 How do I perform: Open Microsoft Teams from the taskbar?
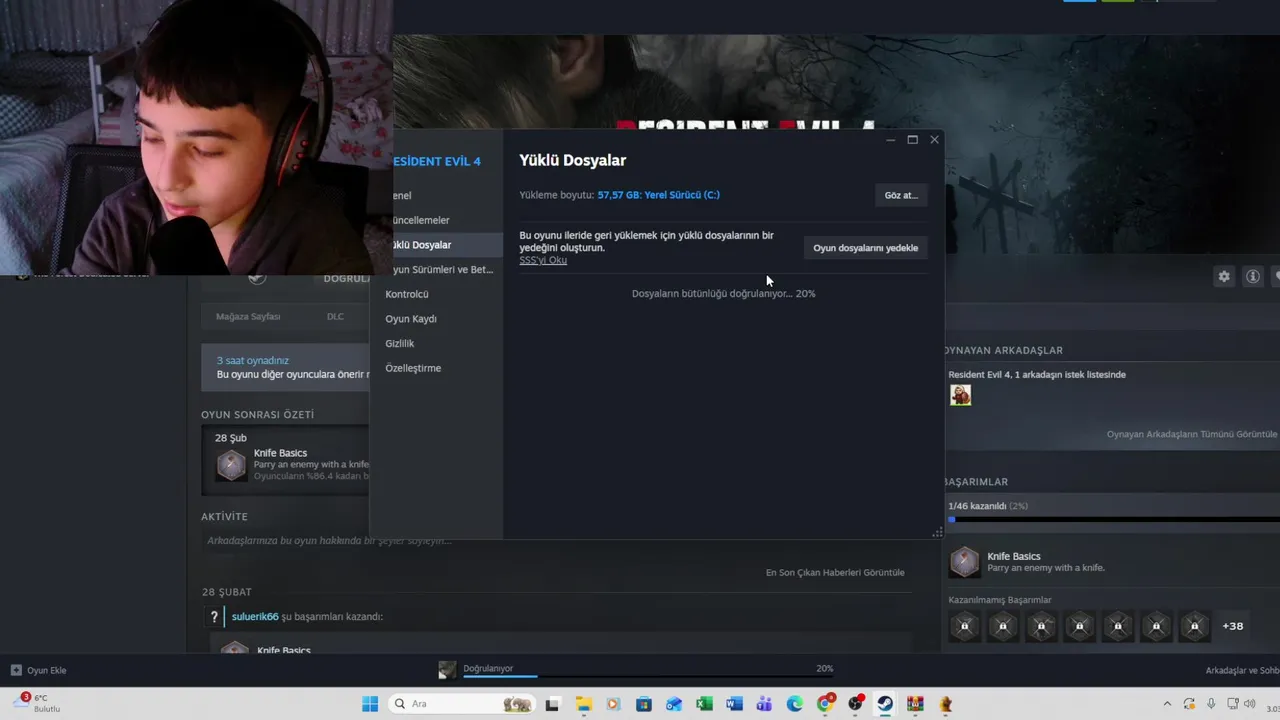coord(764,704)
